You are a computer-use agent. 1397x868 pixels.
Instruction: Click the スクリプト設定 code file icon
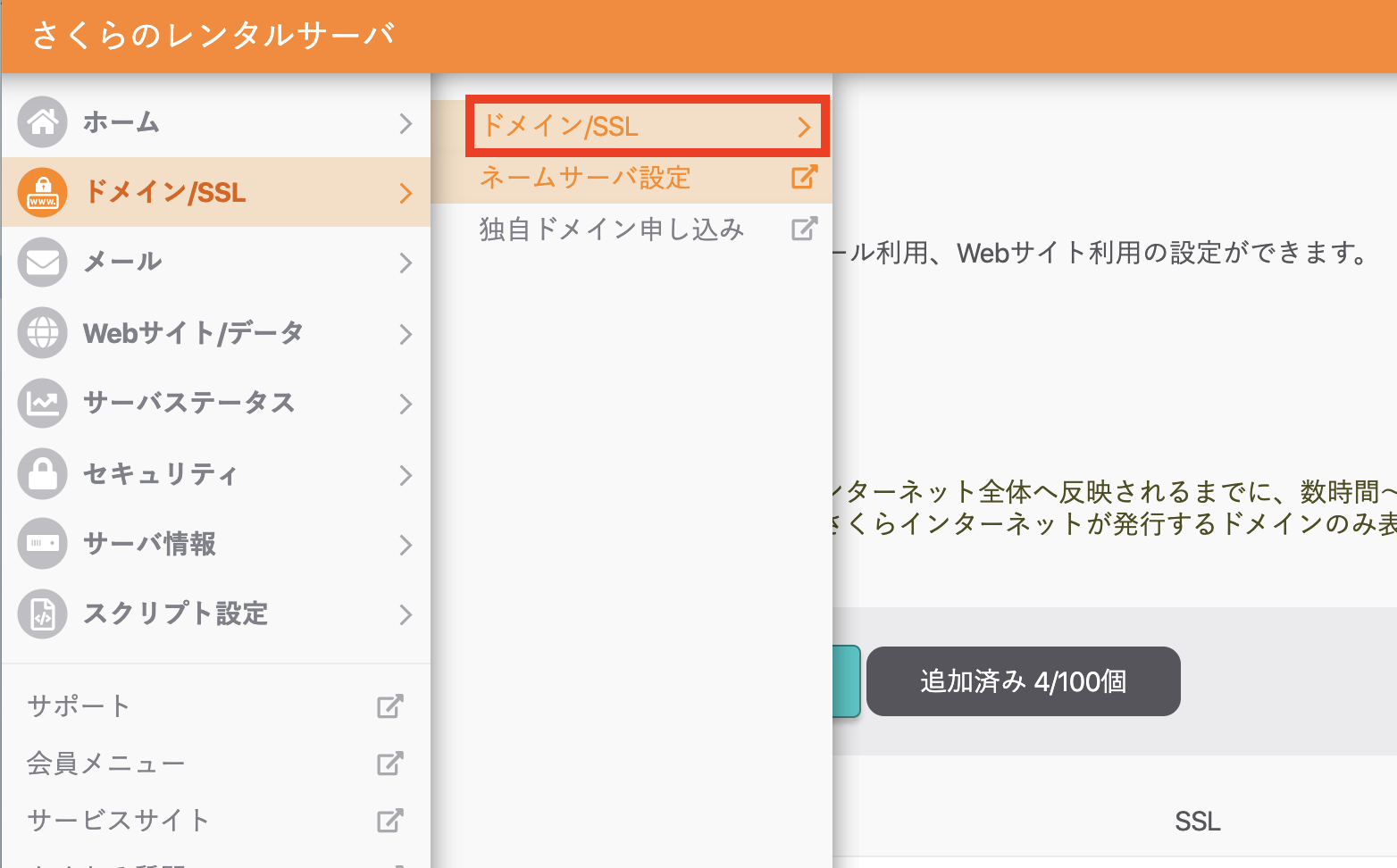point(42,613)
